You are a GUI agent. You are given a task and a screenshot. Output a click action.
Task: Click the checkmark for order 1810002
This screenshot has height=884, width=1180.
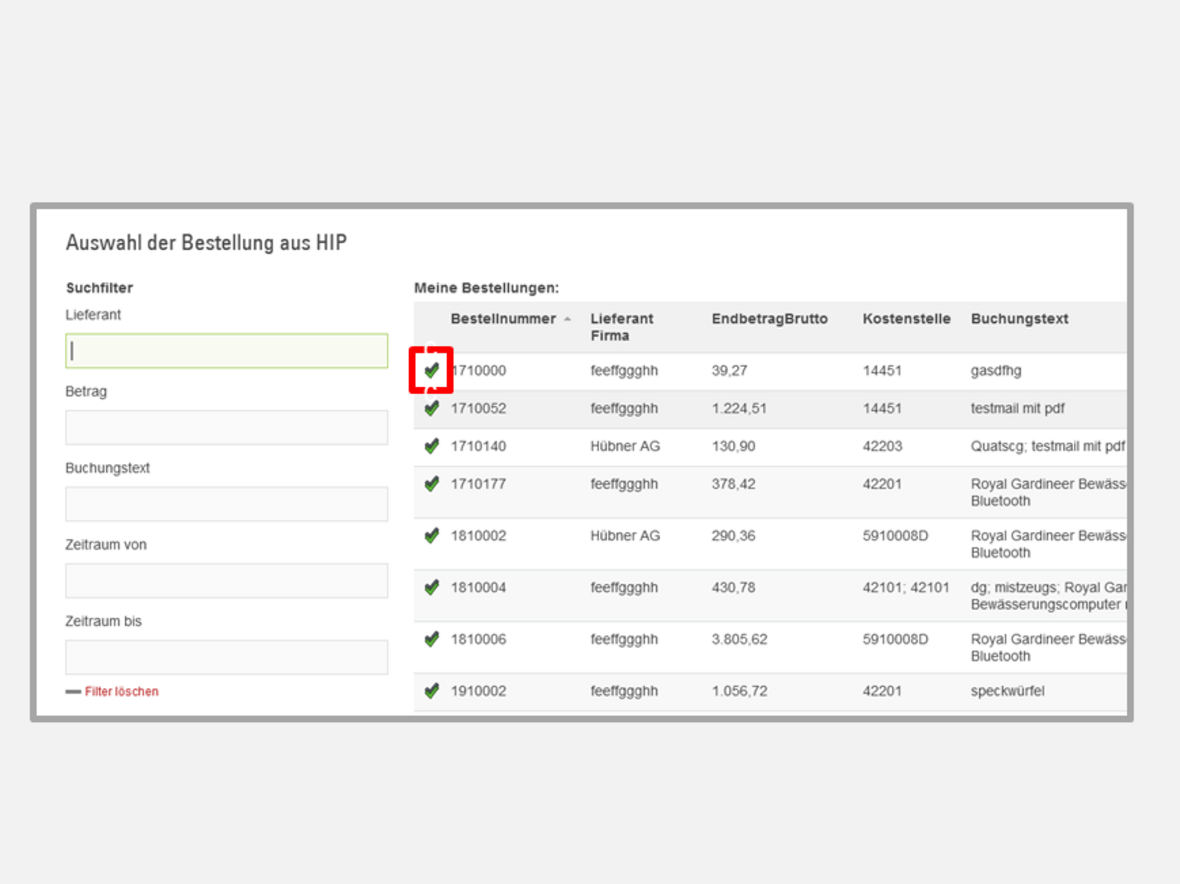(x=431, y=536)
